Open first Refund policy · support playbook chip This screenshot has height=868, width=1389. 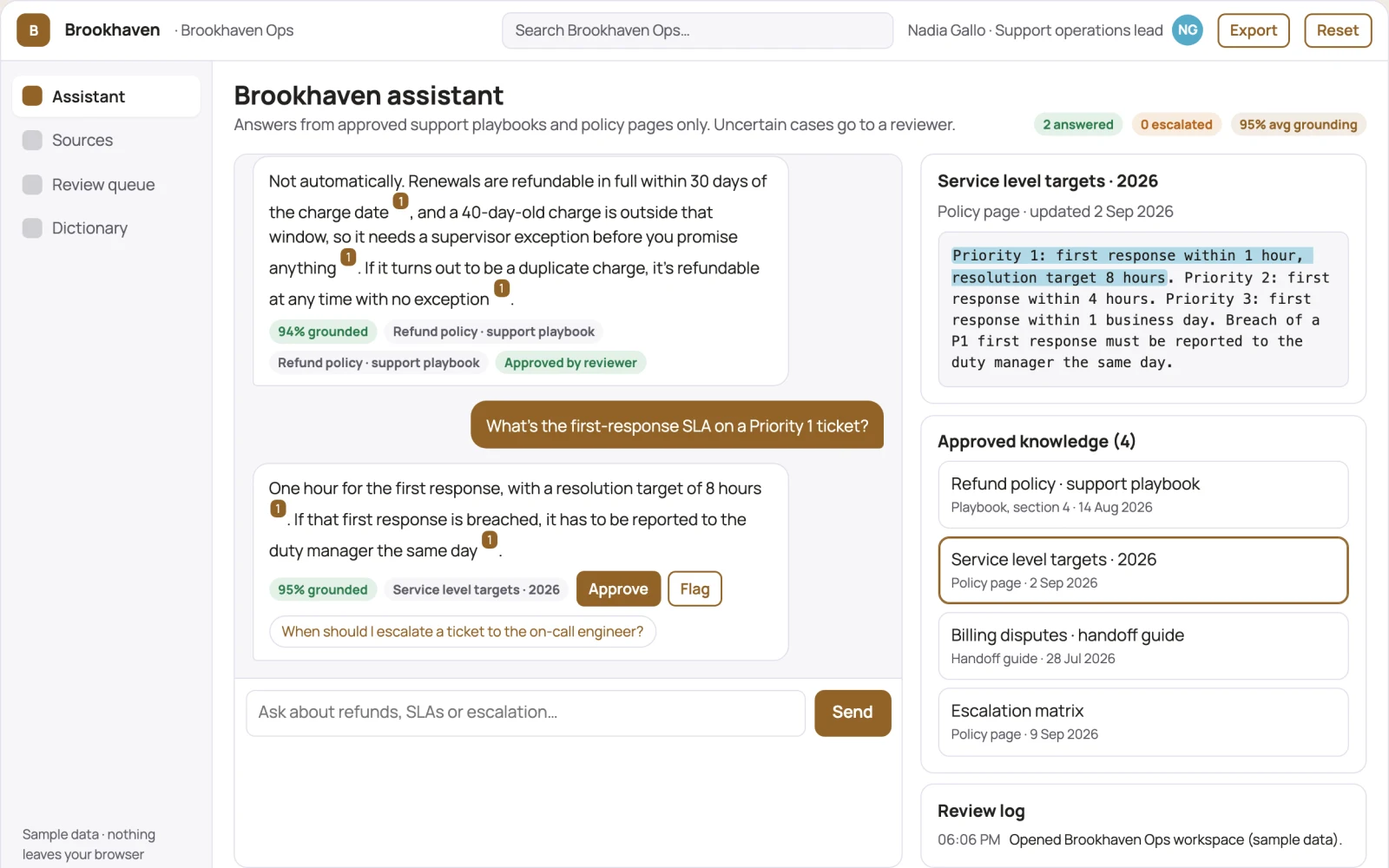[493, 332]
